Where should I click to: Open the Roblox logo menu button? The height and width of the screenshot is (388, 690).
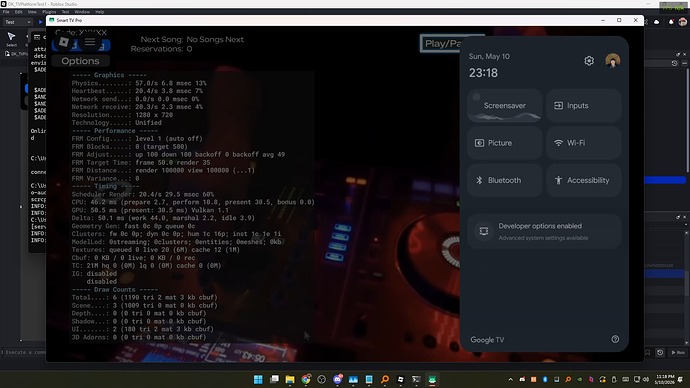click(x=64, y=42)
